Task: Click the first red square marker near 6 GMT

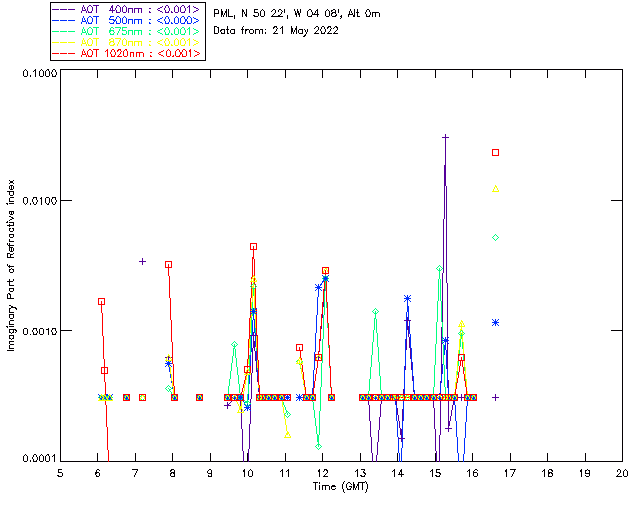Action: [x=101, y=301]
